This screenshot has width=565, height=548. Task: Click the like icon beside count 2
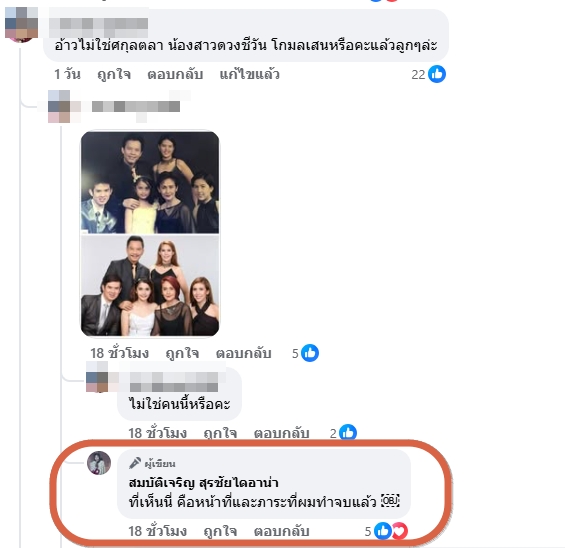tap(348, 432)
